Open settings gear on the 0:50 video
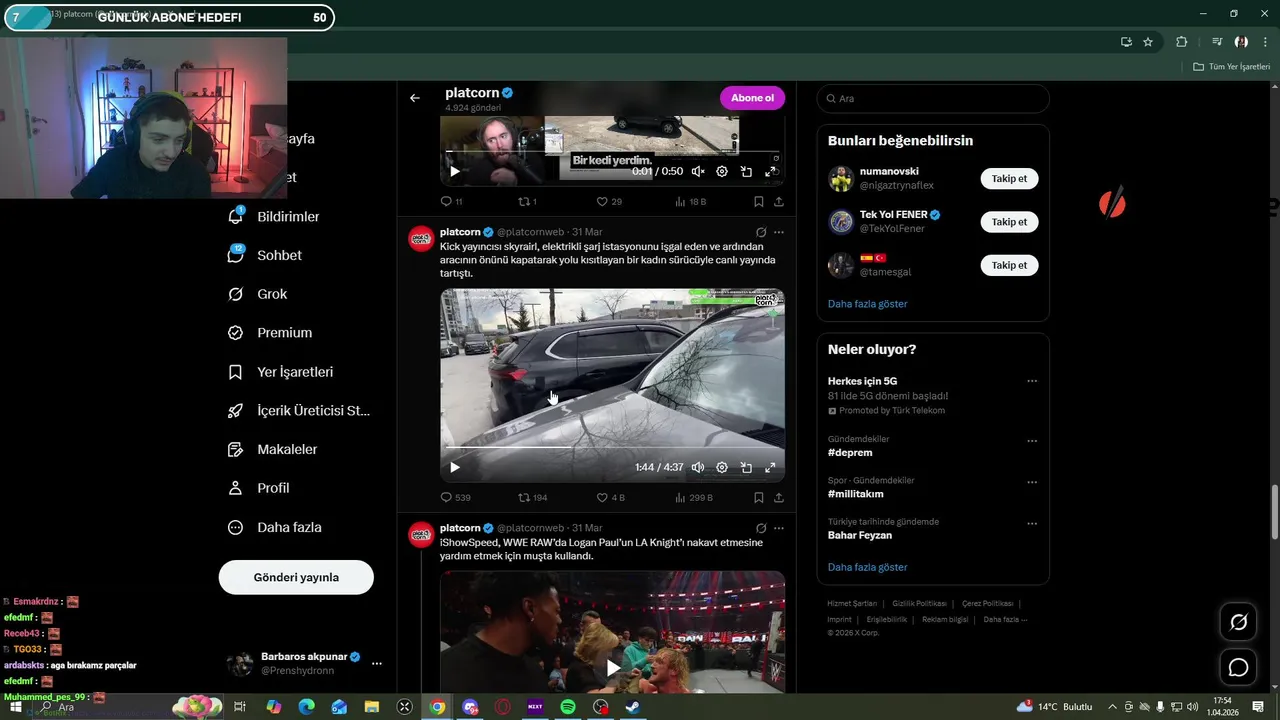This screenshot has width=1280, height=720. pos(722,172)
